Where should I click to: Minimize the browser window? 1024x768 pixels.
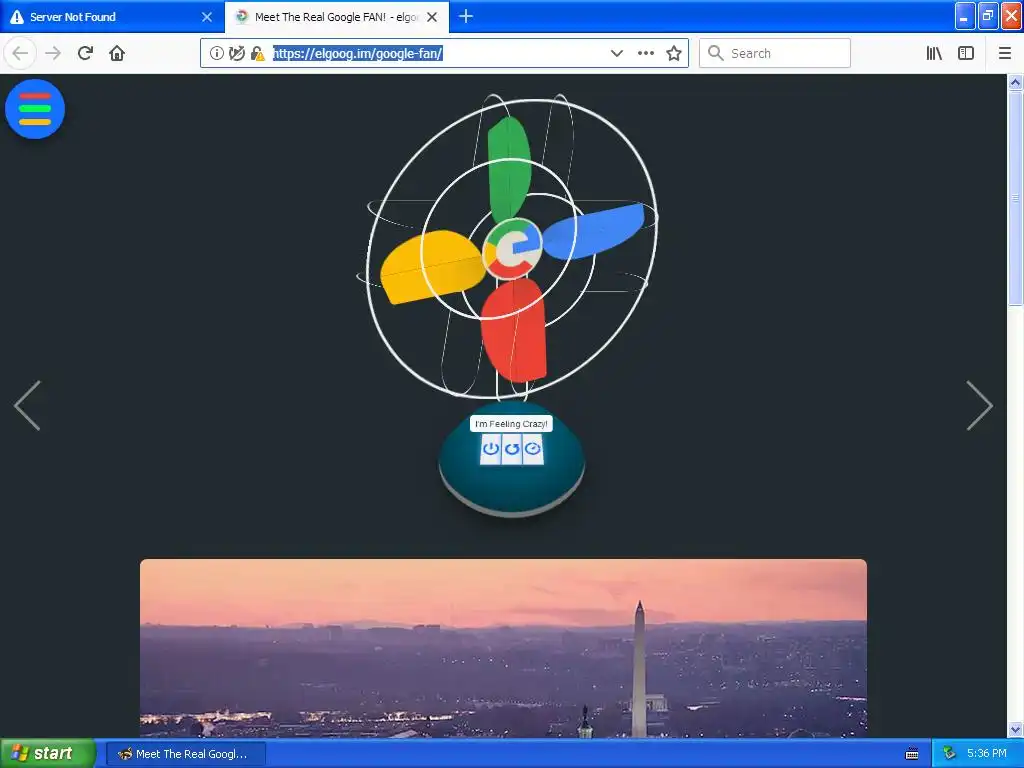point(965,16)
